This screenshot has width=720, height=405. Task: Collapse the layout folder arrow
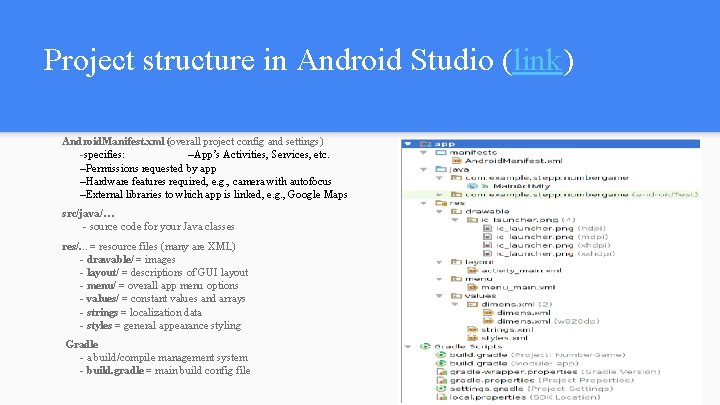(x=439, y=262)
